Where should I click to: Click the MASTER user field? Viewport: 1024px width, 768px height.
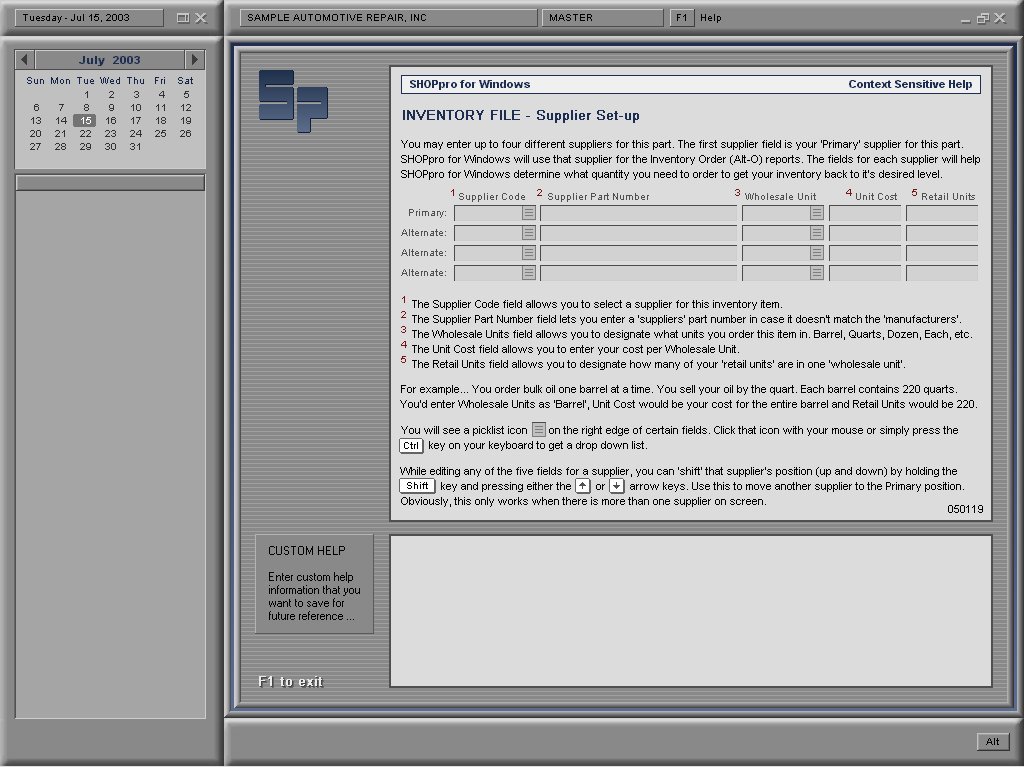coord(602,18)
